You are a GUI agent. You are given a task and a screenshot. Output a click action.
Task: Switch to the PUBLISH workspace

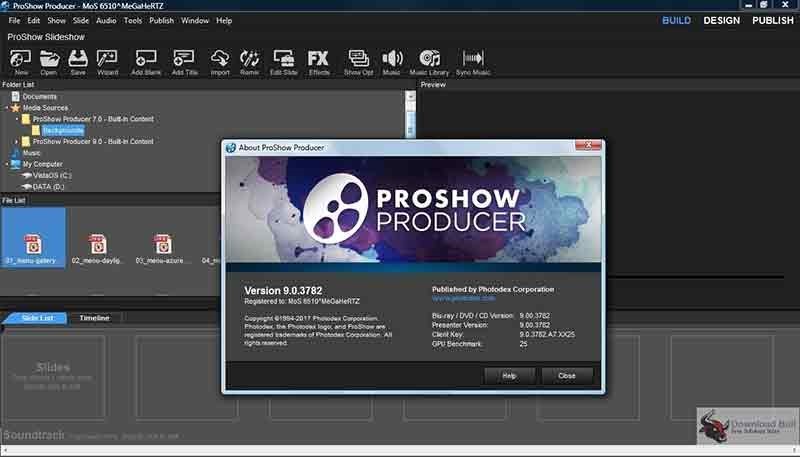click(x=773, y=20)
